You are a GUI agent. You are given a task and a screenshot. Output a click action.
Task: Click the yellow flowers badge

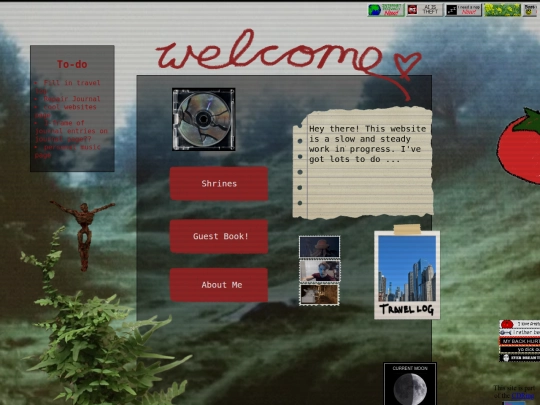pos(502,10)
